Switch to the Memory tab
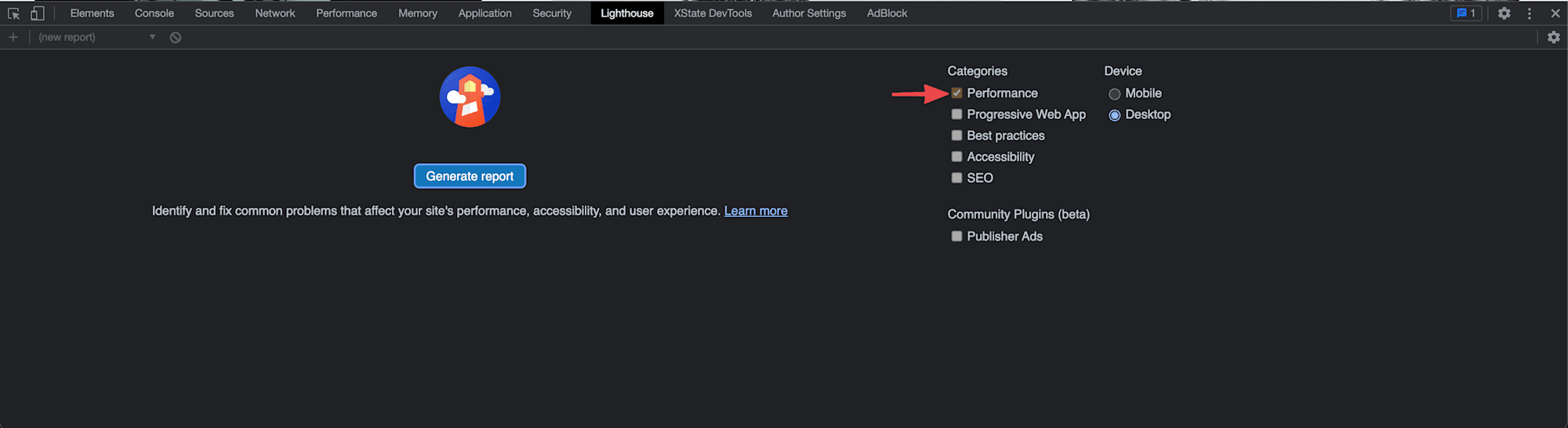This screenshot has height=428, width=1568. 418,13
